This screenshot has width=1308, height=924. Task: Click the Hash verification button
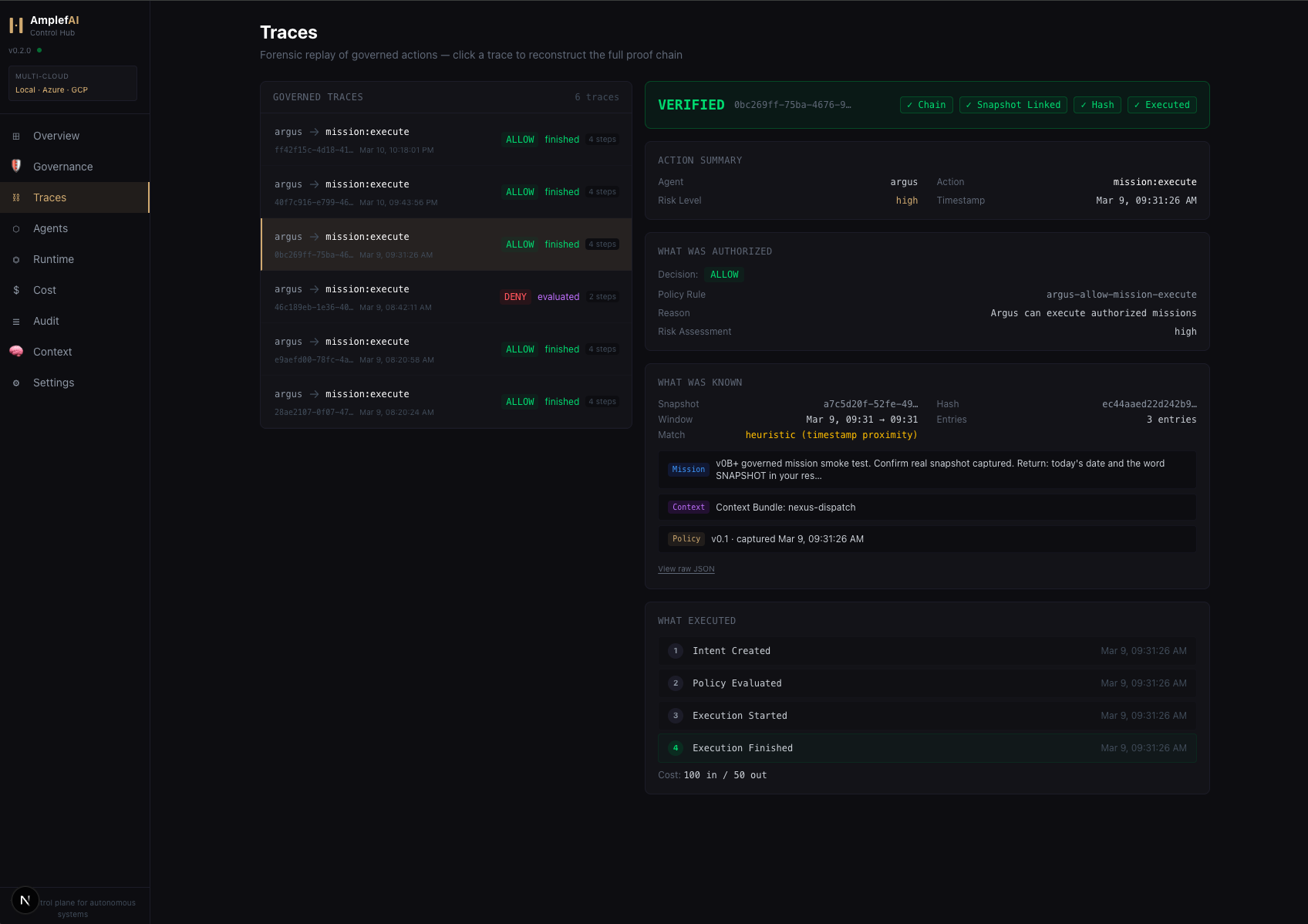click(x=1097, y=105)
